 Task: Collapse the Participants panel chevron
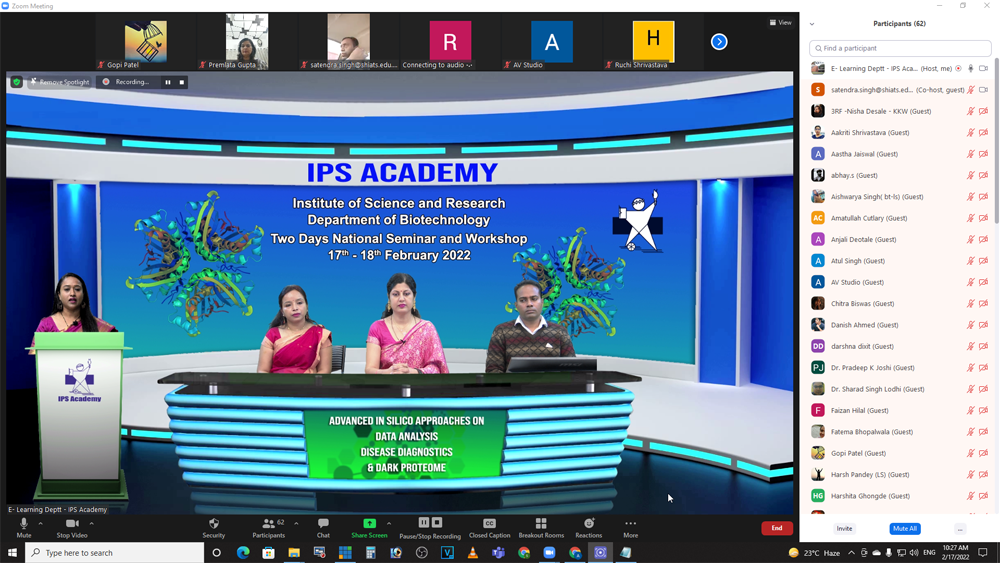click(x=812, y=24)
